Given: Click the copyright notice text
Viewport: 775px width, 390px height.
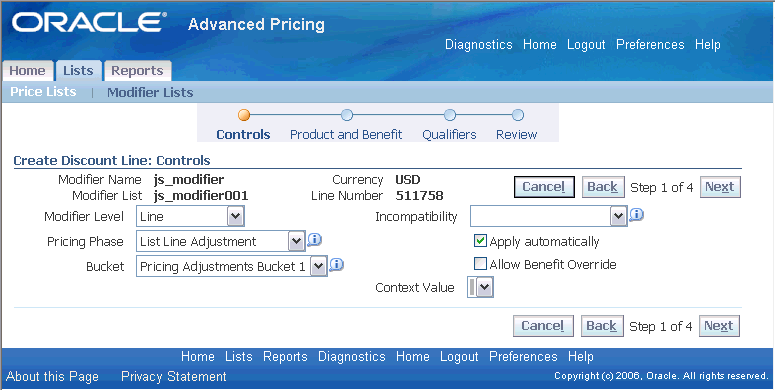Looking at the screenshot, I should [x=661, y=376].
